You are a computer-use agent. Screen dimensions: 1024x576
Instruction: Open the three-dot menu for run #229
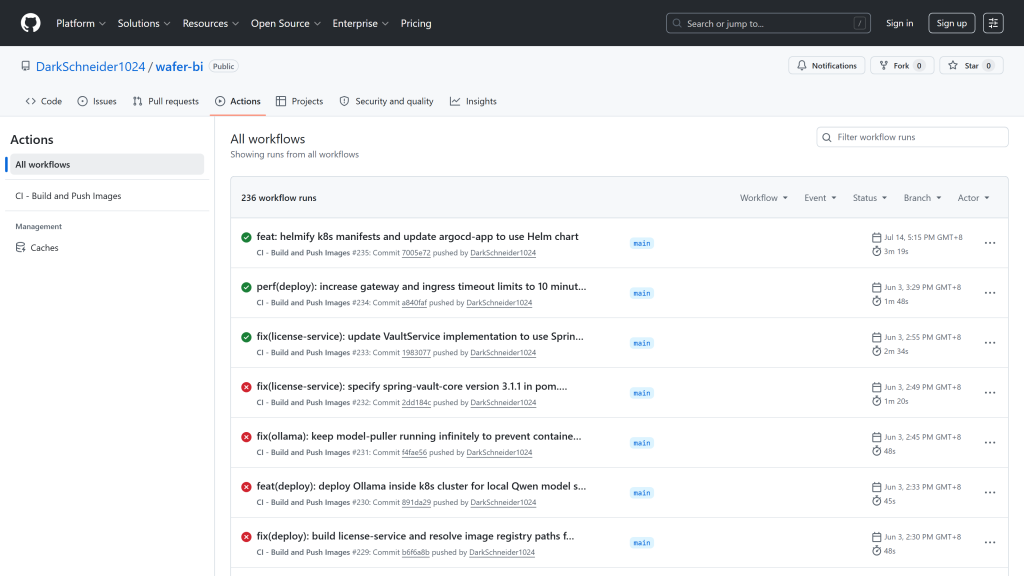tap(990, 543)
